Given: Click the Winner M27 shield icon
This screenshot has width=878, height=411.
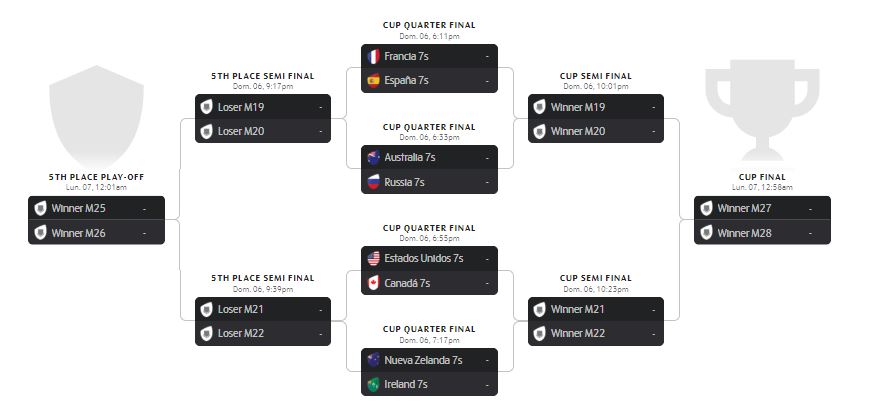Looking at the screenshot, I should coord(707,208).
